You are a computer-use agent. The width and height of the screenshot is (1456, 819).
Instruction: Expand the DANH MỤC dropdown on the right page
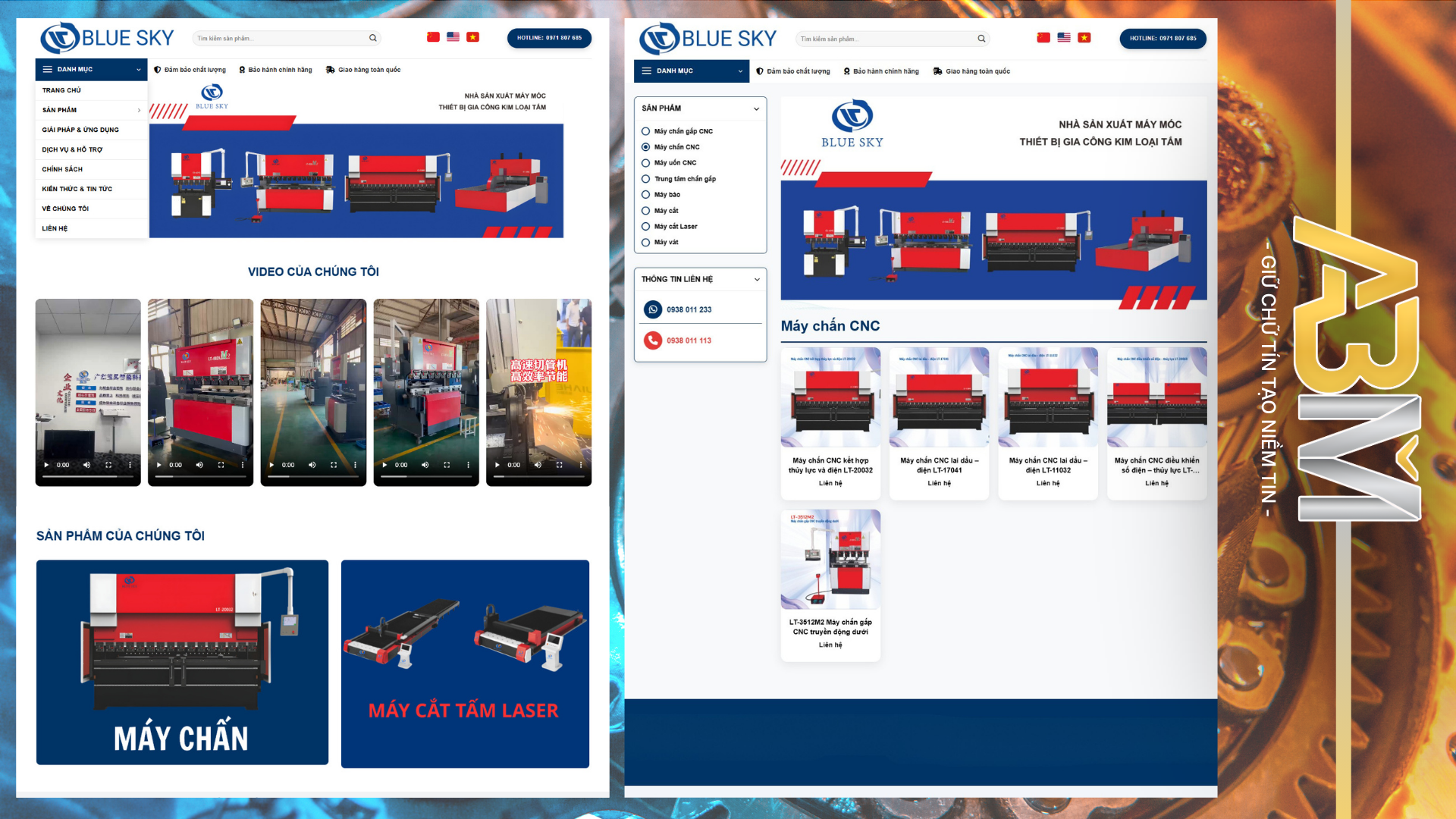(740, 71)
